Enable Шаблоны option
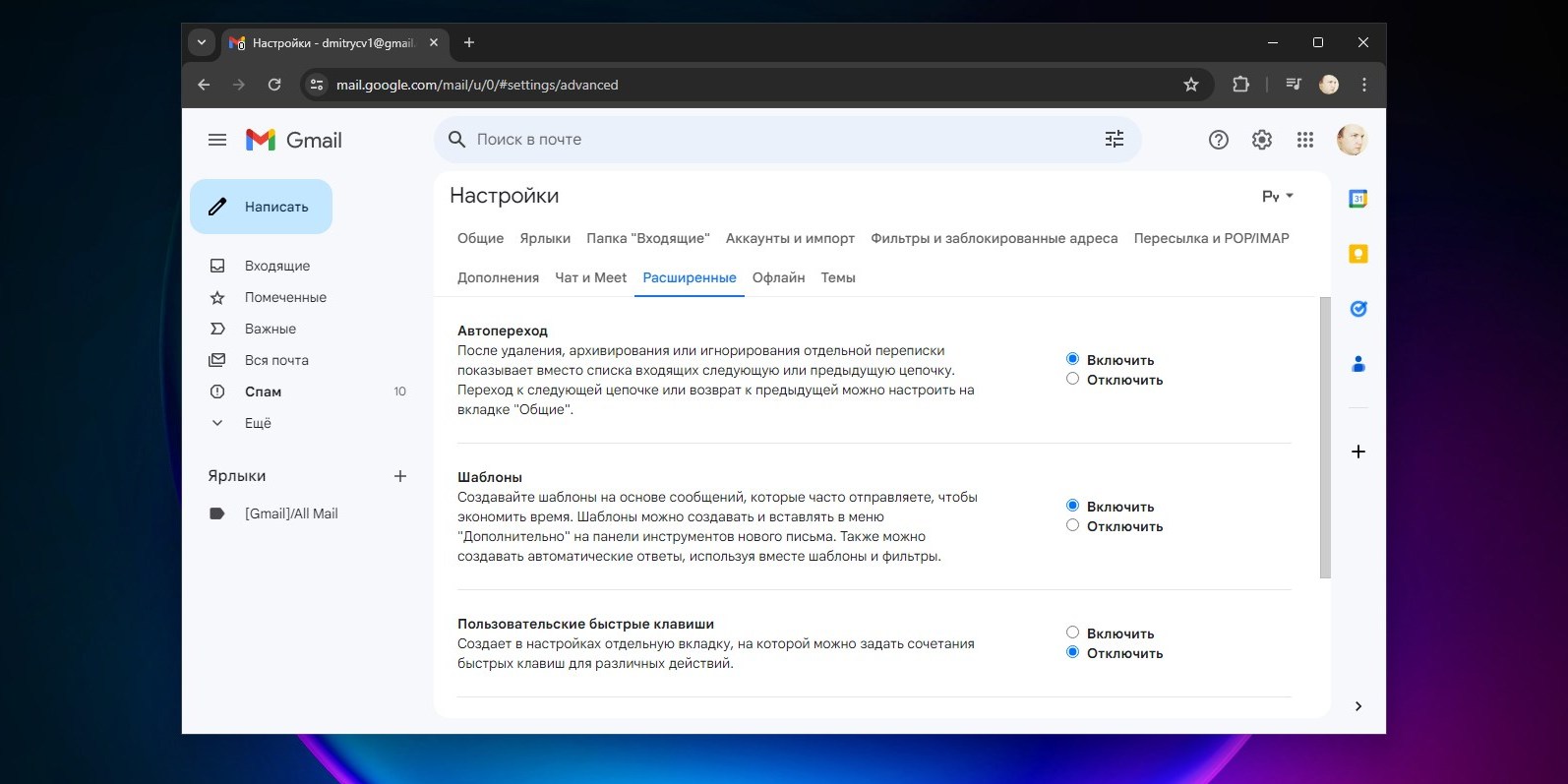The height and width of the screenshot is (784, 1568). tap(1072, 506)
